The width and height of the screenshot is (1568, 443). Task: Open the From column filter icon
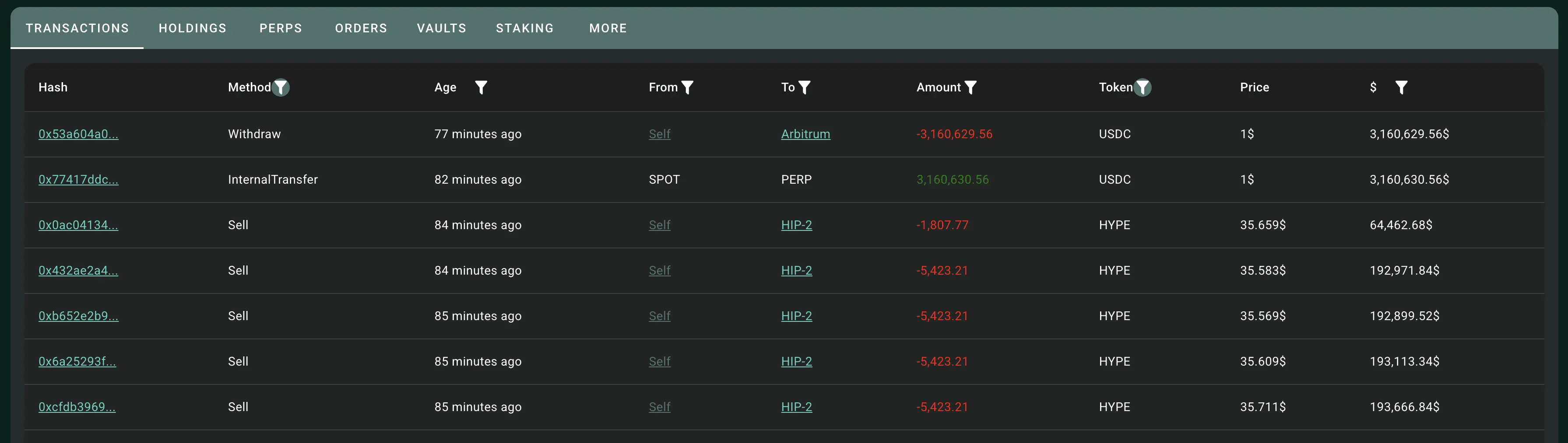pyautogui.click(x=687, y=87)
